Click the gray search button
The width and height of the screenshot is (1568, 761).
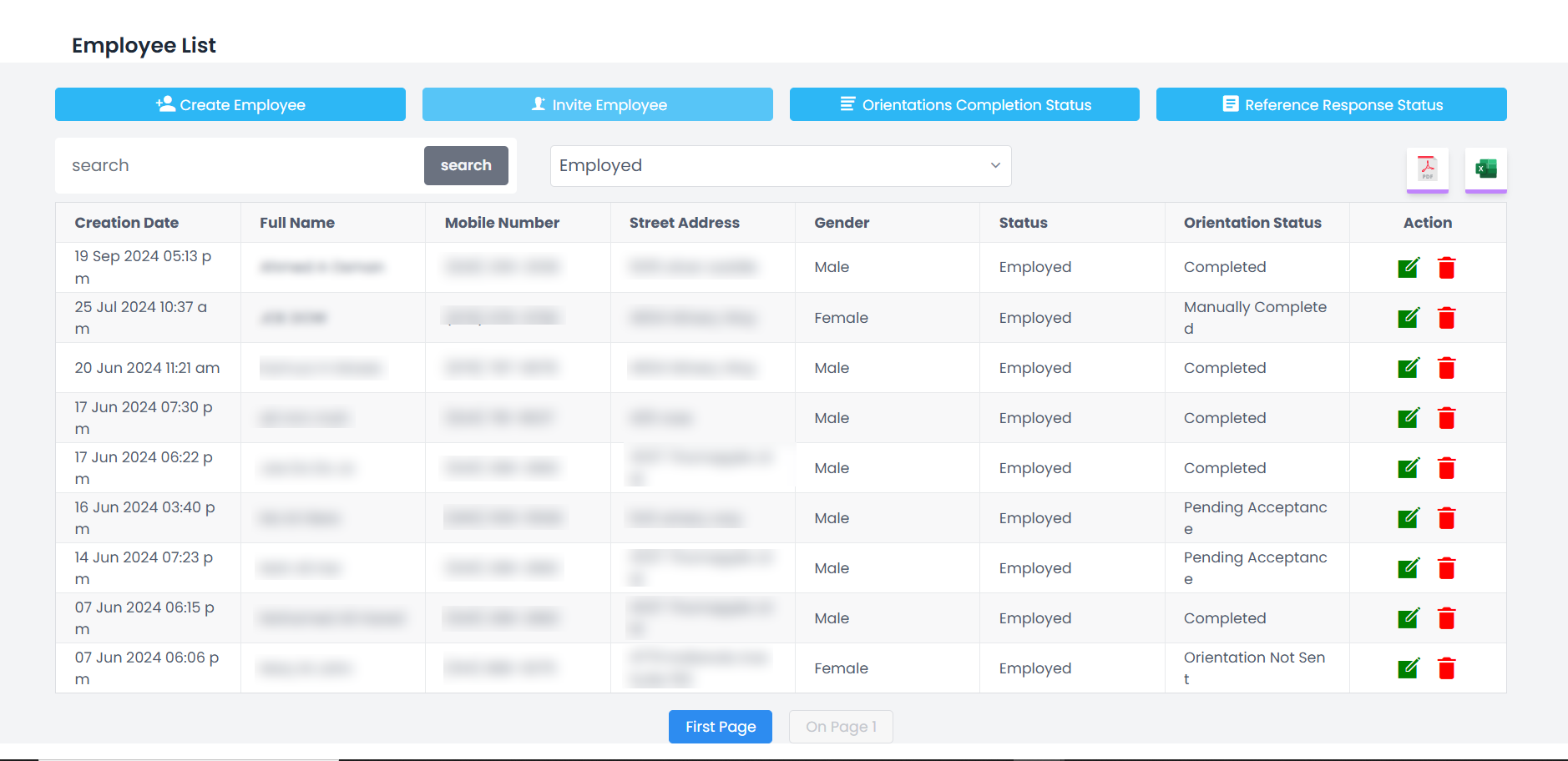466,165
